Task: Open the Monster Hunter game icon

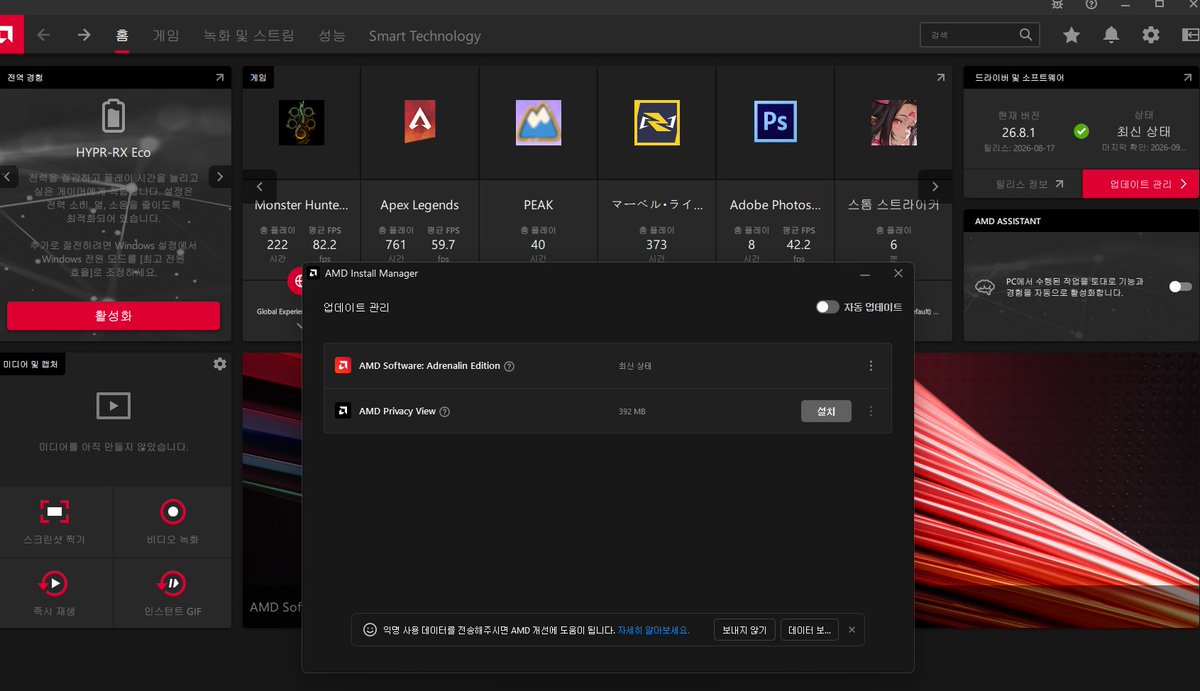Action: pyautogui.click(x=301, y=122)
